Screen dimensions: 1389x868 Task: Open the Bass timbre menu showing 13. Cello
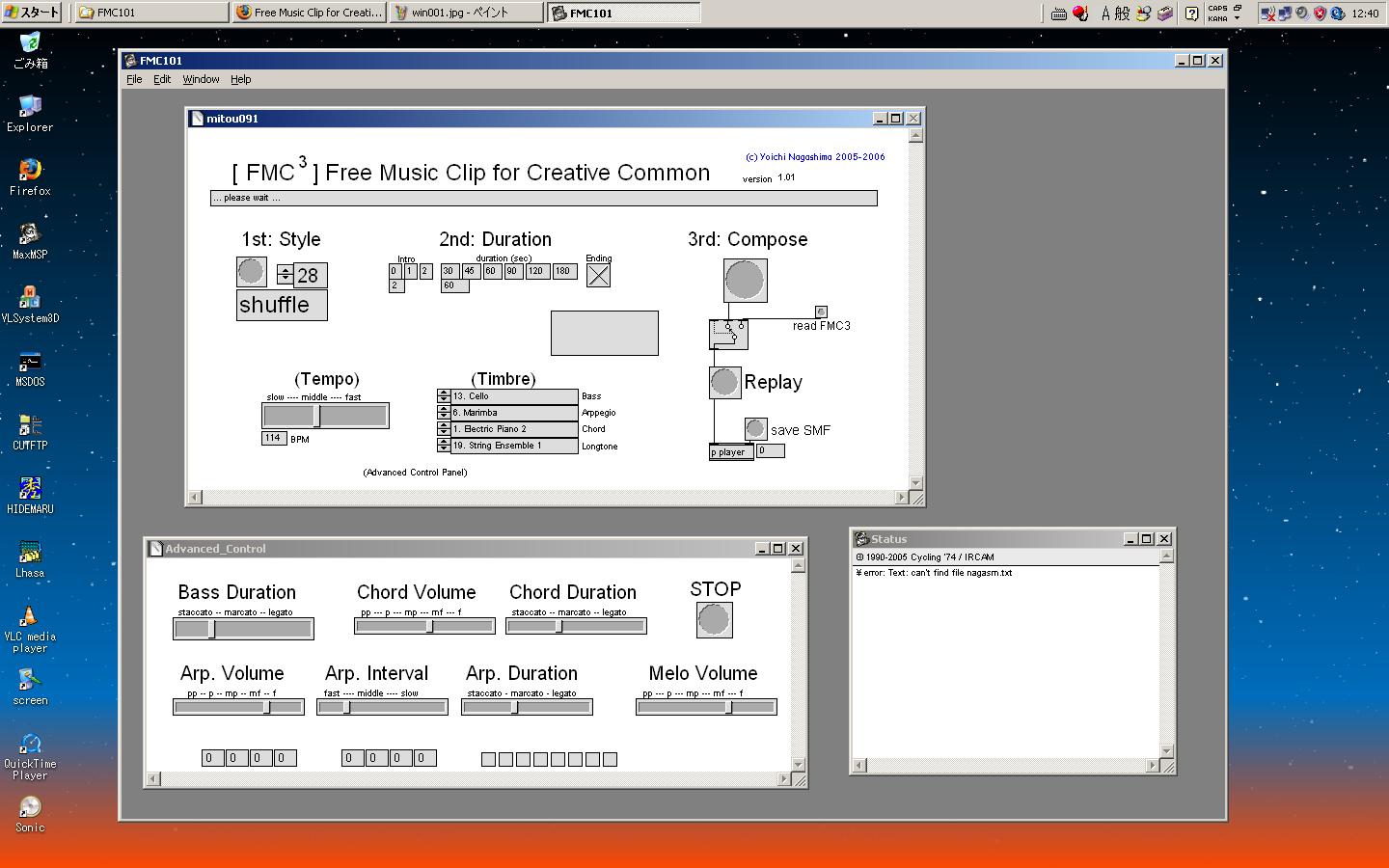[x=507, y=396]
